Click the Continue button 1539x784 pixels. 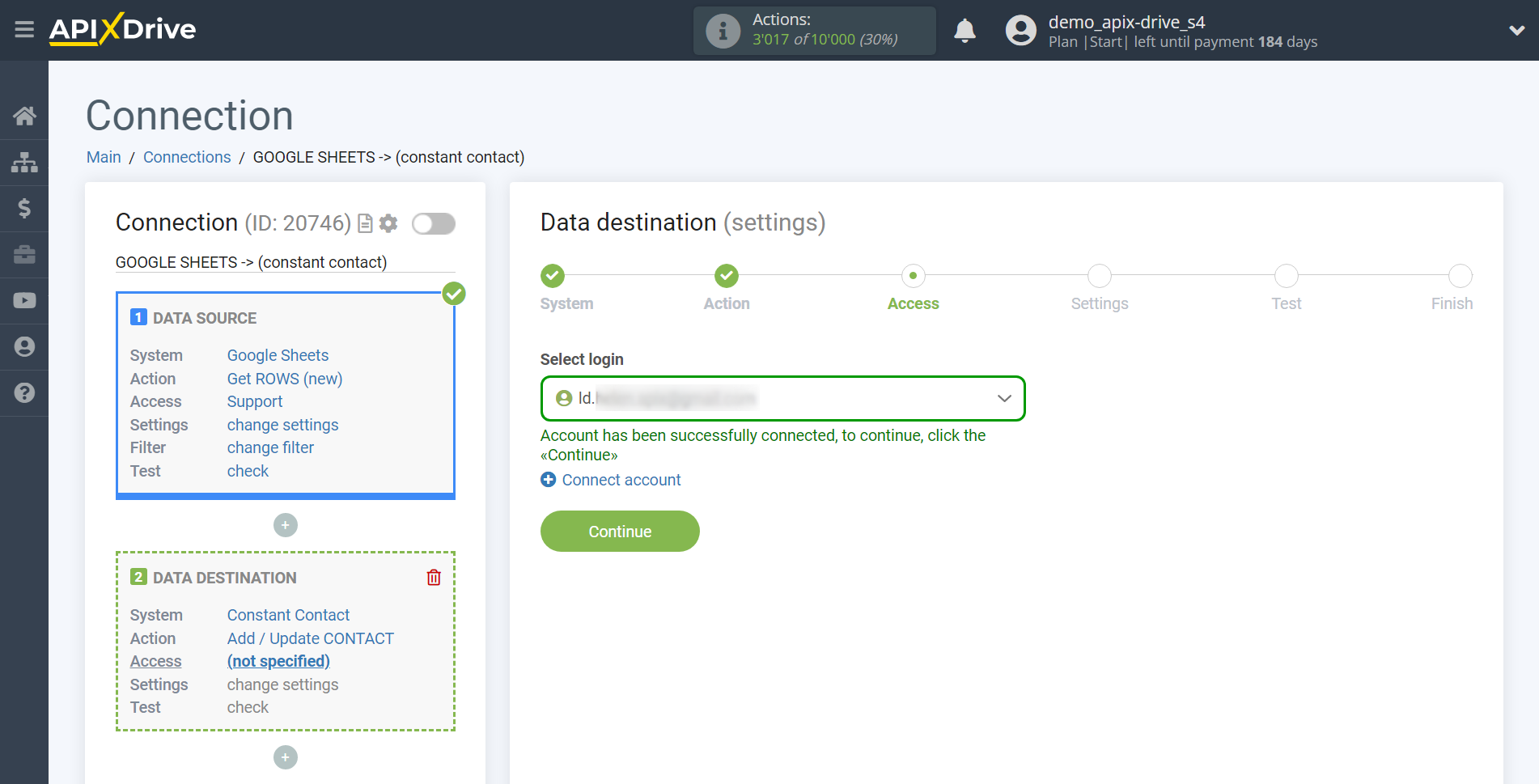[620, 531]
